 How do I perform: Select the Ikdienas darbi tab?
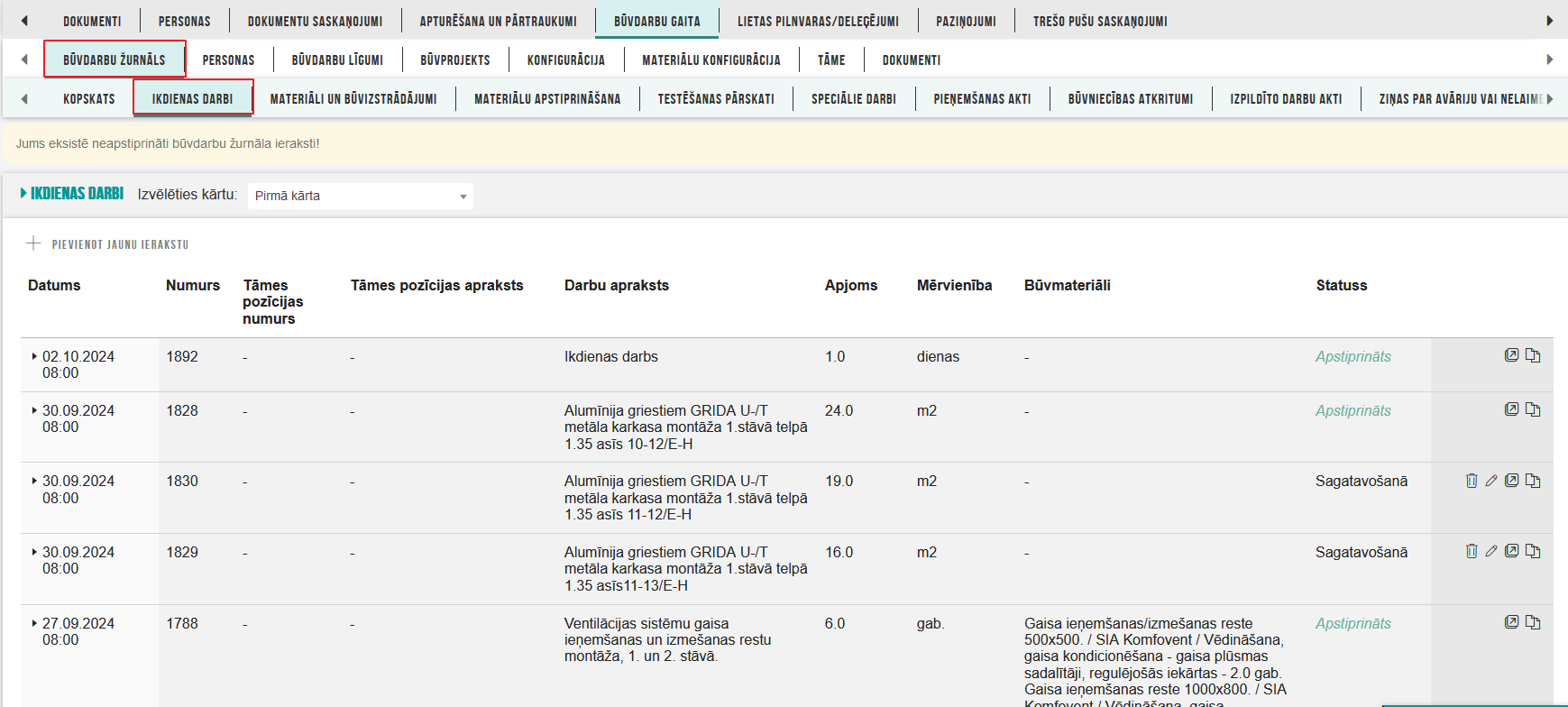[x=193, y=97]
